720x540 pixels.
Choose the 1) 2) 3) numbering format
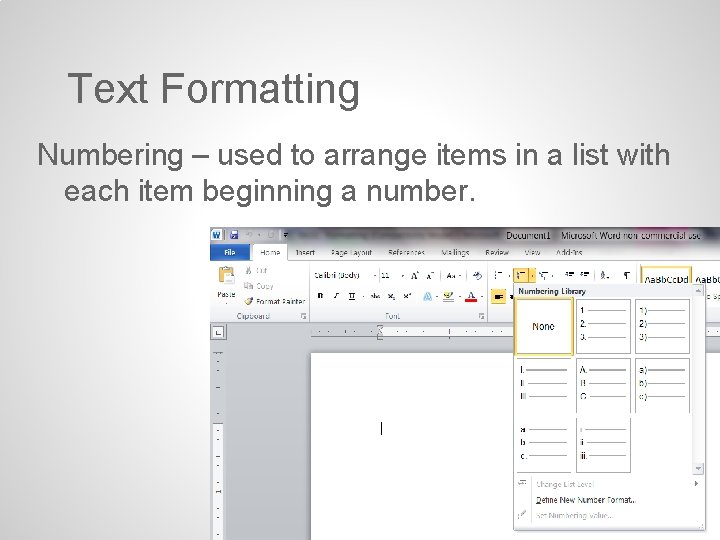click(x=662, y=326)
